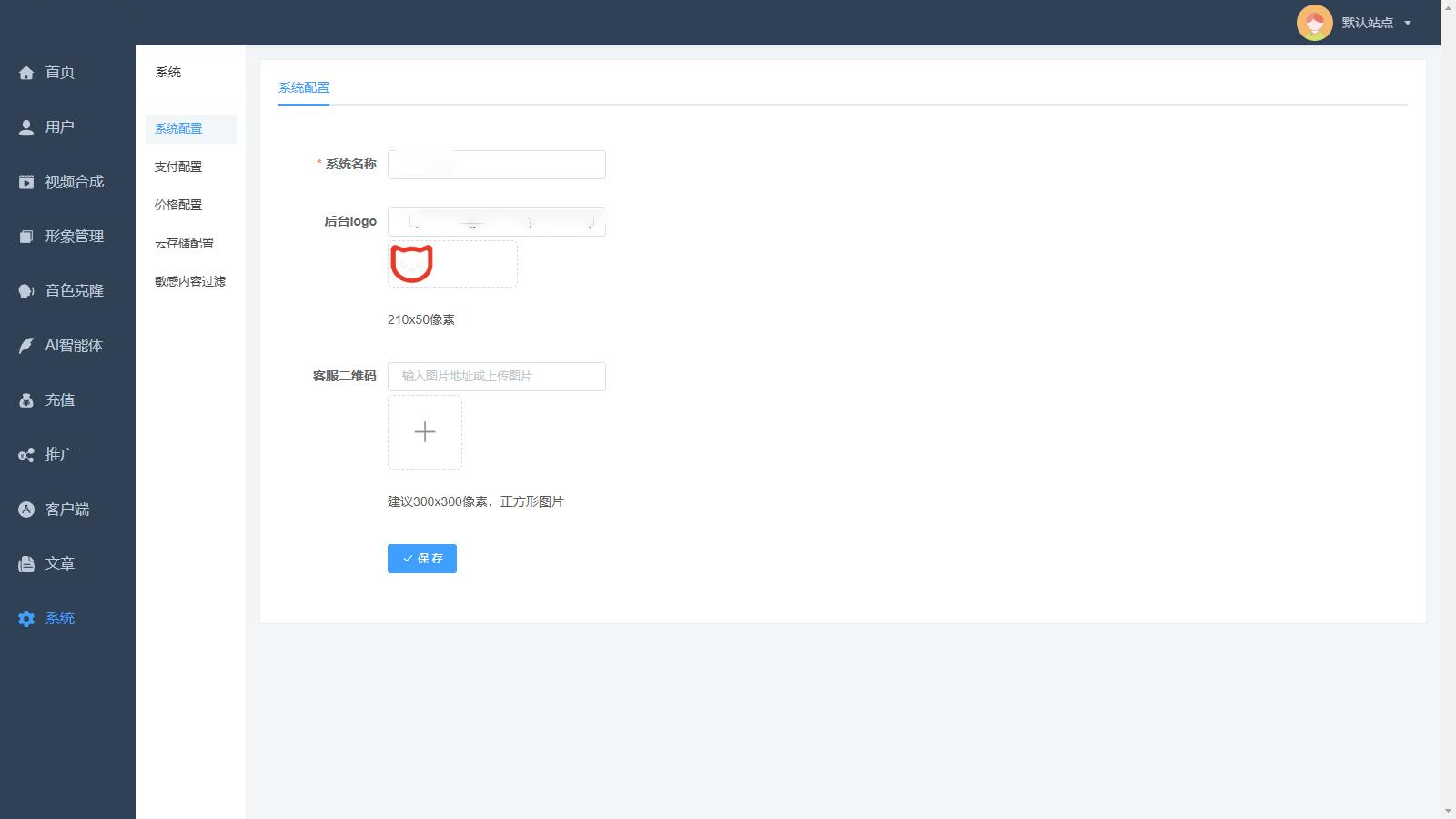Open 支付配置 in the submenu
Image resolution: width=1456 pixels, height=819 pixels.
coord(178,167)
